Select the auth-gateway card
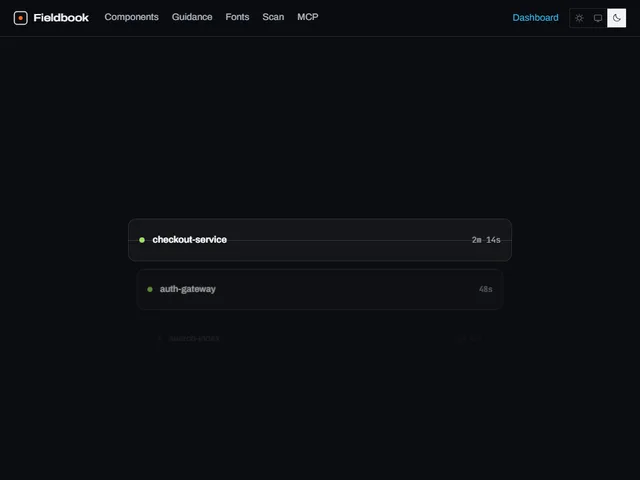This screenshot has width=640, height=480. pyautogui.click(x=320, y=289)
